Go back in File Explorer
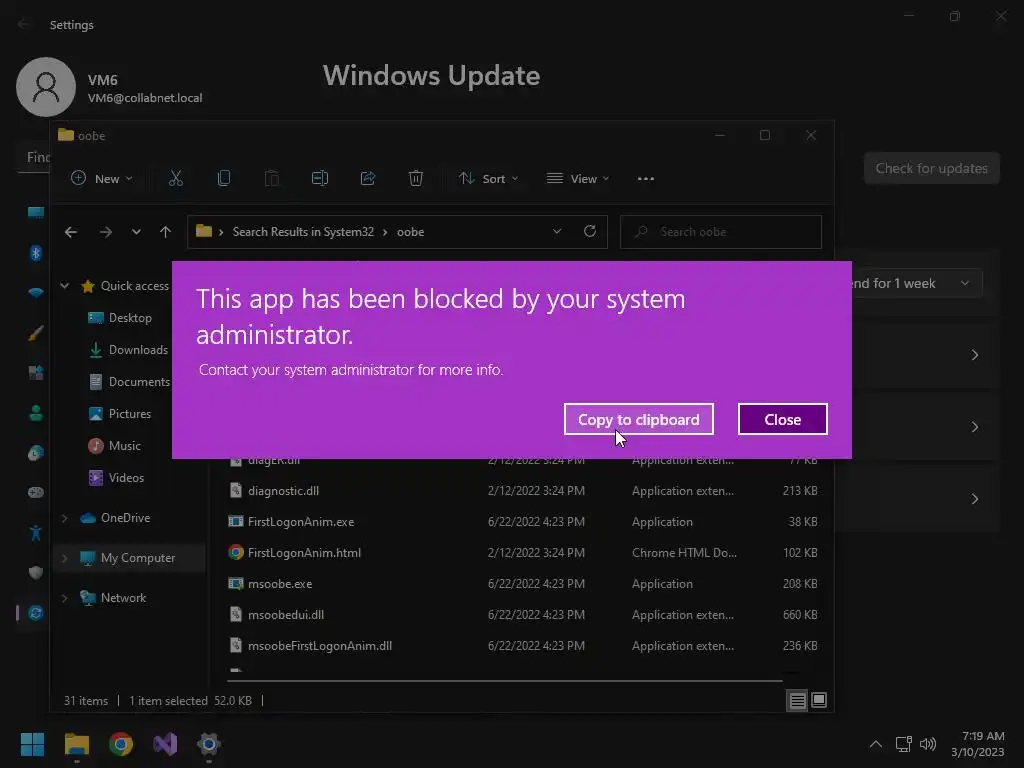 pos(71,232)
